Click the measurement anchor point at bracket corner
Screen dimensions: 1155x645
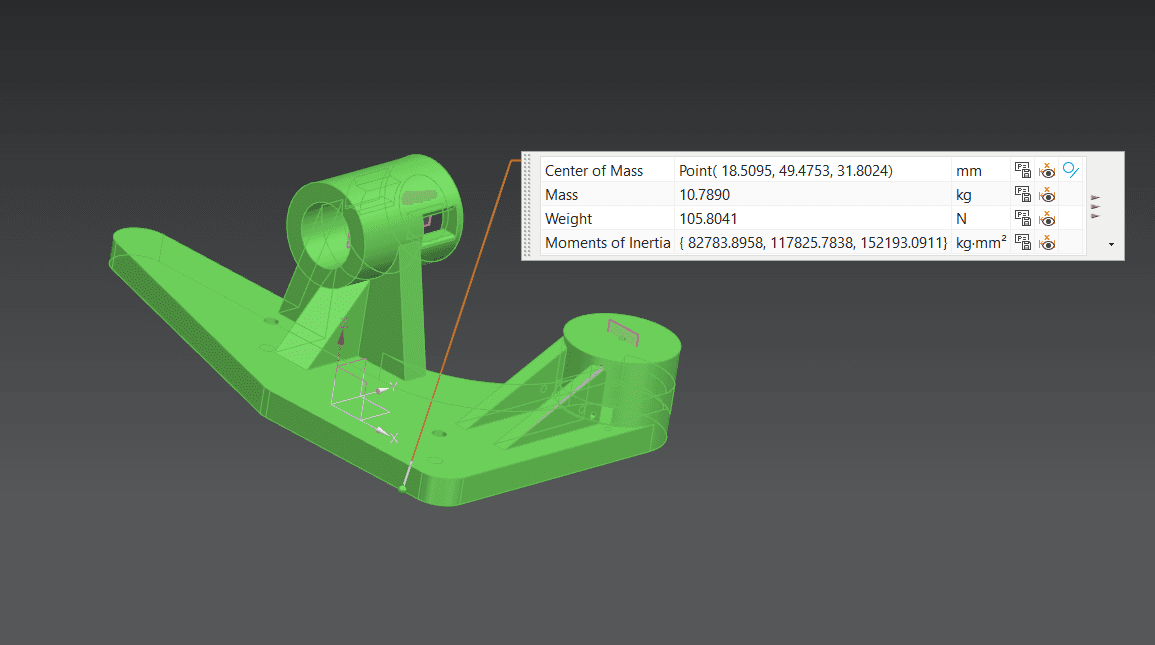pos(402,488)
